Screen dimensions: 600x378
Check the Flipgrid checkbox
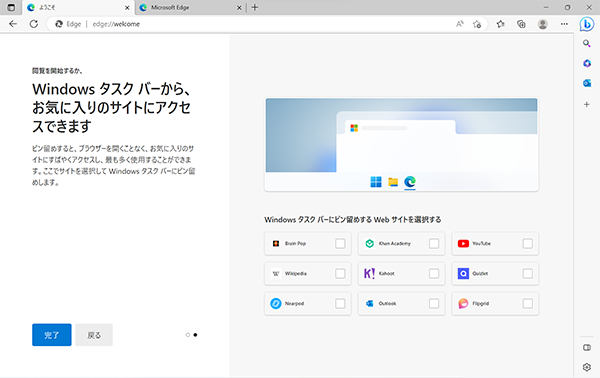point(528,303)
